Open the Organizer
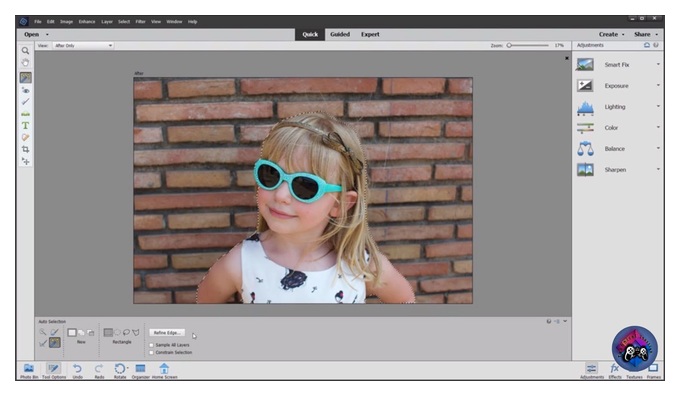Image resolution: width=680 pixels, height=396 pixels. click(x=140, y=371)
